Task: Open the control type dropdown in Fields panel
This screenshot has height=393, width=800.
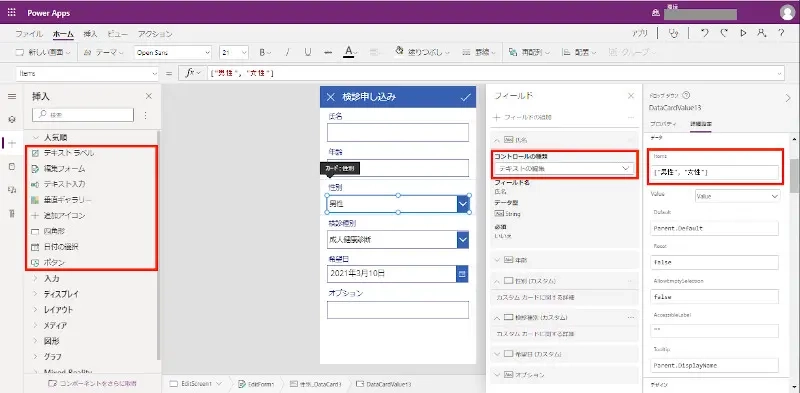Action: coord(564,168)
